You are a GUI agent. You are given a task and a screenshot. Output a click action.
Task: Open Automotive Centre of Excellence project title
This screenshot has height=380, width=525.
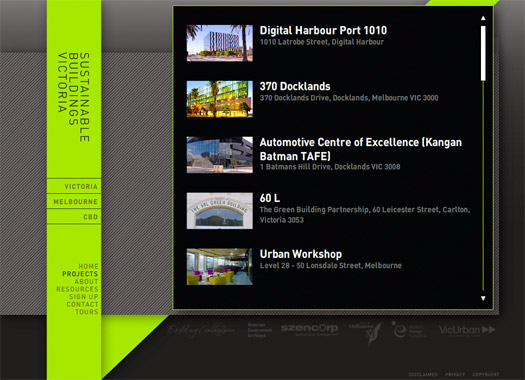[361, 149]
